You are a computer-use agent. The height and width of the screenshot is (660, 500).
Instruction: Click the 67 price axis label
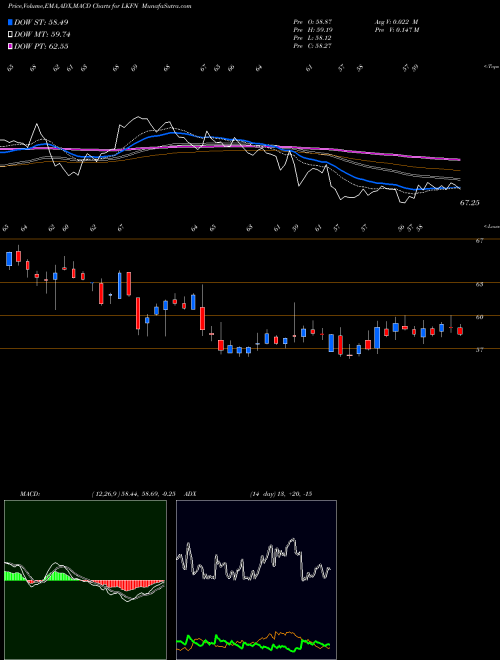479,241
